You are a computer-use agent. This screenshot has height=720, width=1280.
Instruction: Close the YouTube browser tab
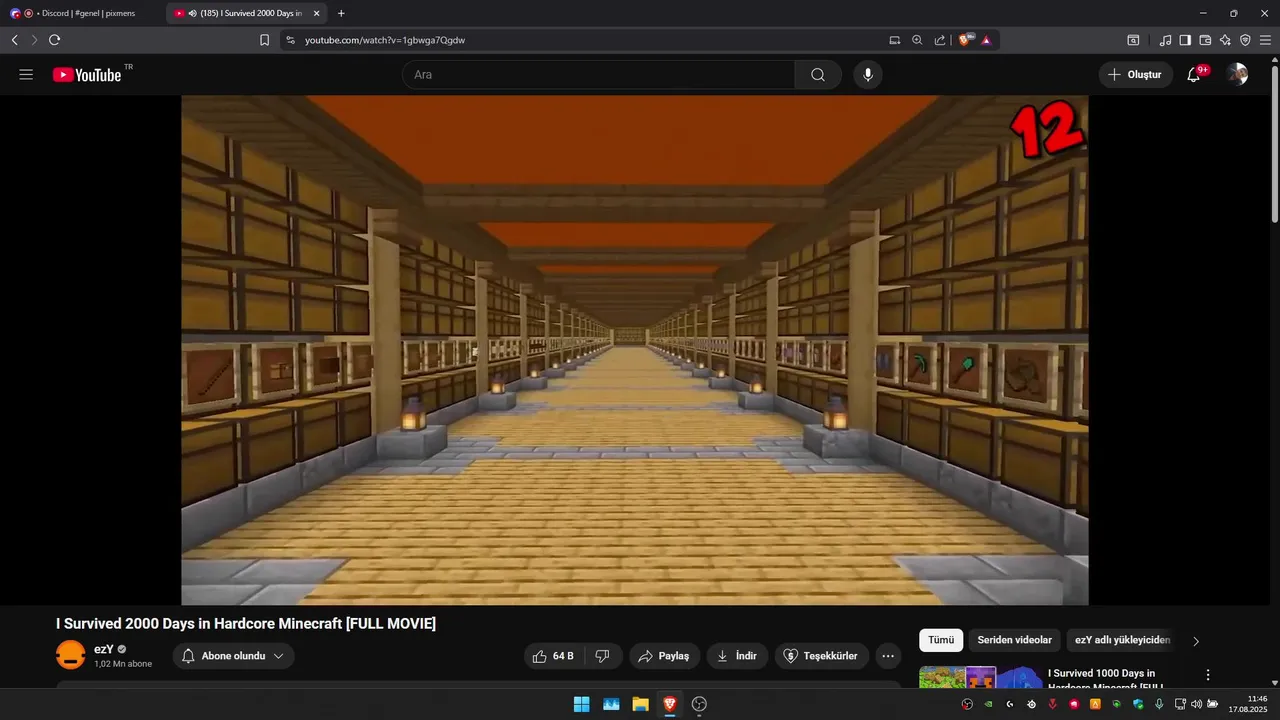click(316, 13)
